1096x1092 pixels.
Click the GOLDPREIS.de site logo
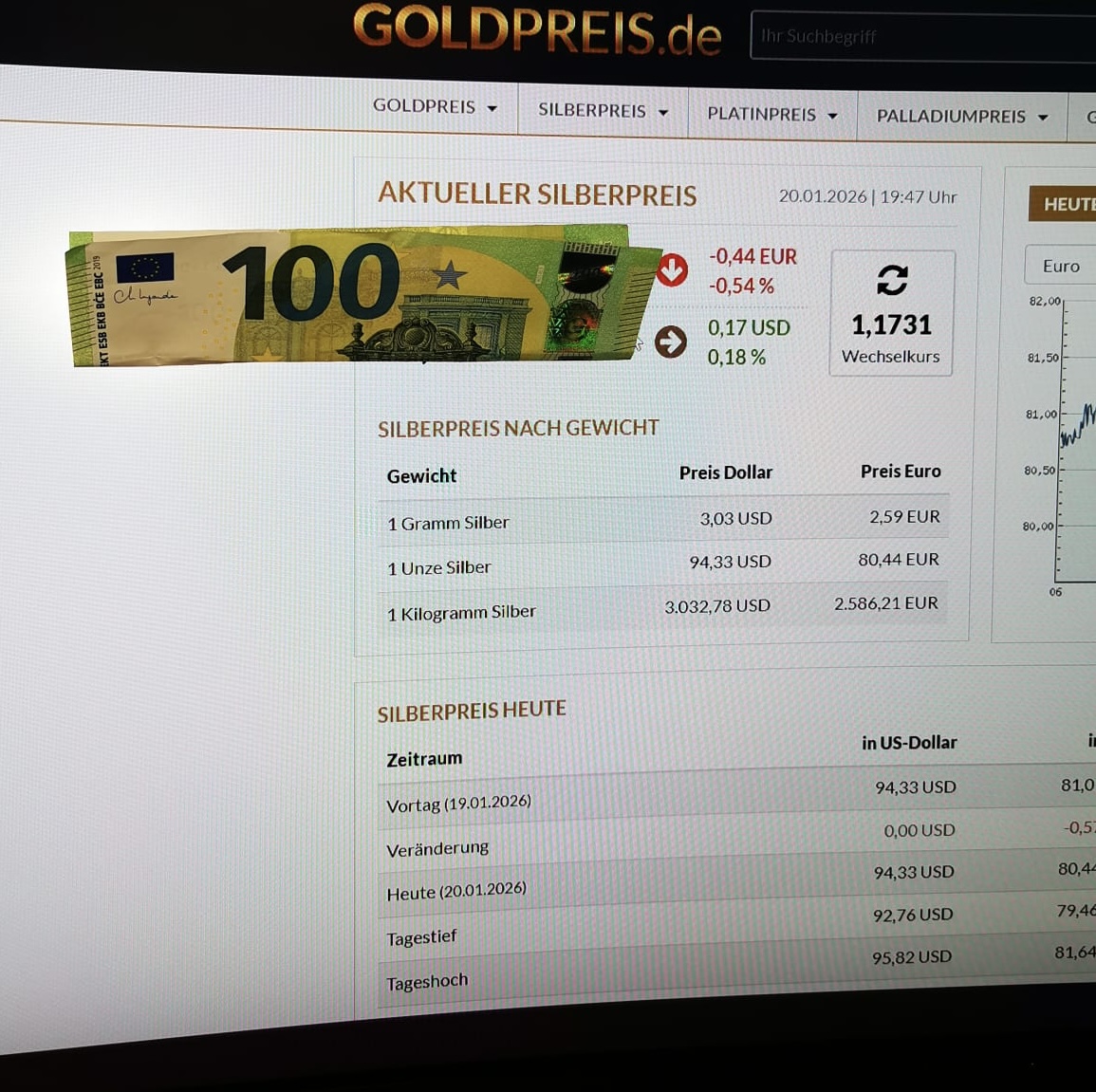coord(537,29)
